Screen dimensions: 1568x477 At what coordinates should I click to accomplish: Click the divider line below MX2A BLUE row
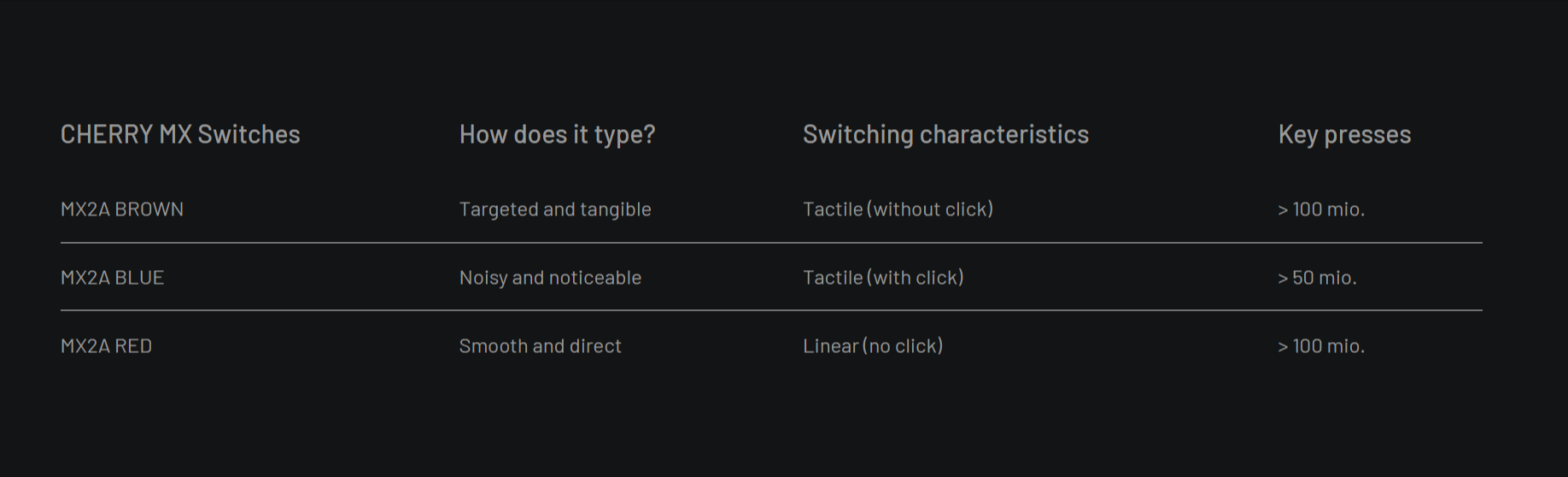point(771,310)
